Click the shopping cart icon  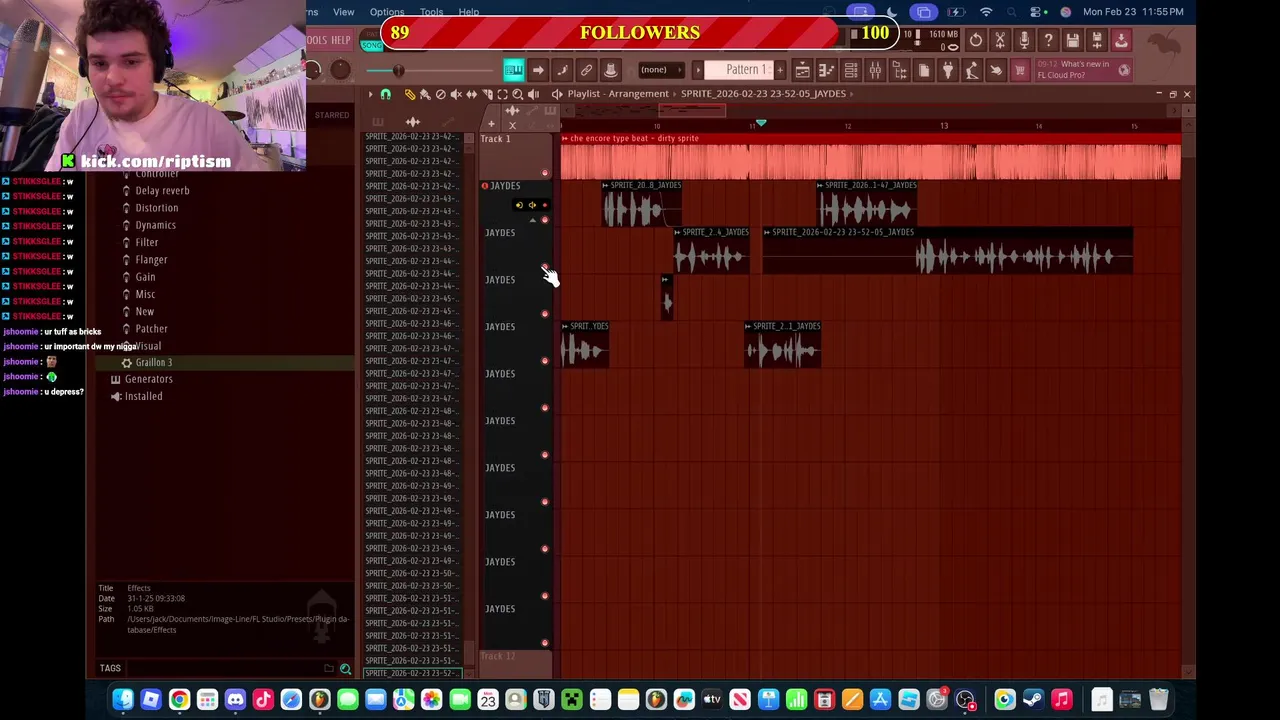tap(1020, 70)
